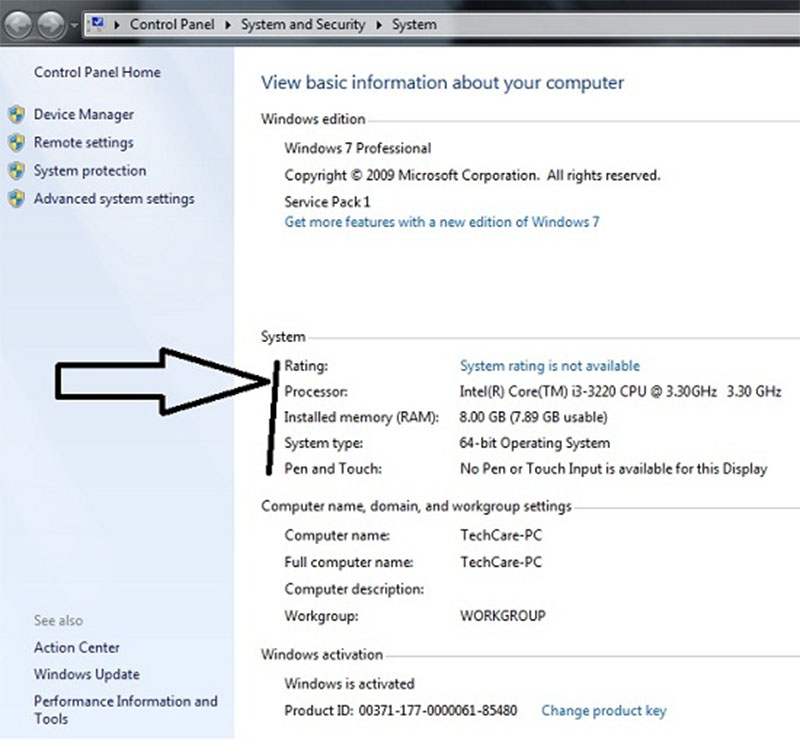This screenshot has height=740, width=800.
Task: Open Windows Update from See also
Action: (86, 675)
